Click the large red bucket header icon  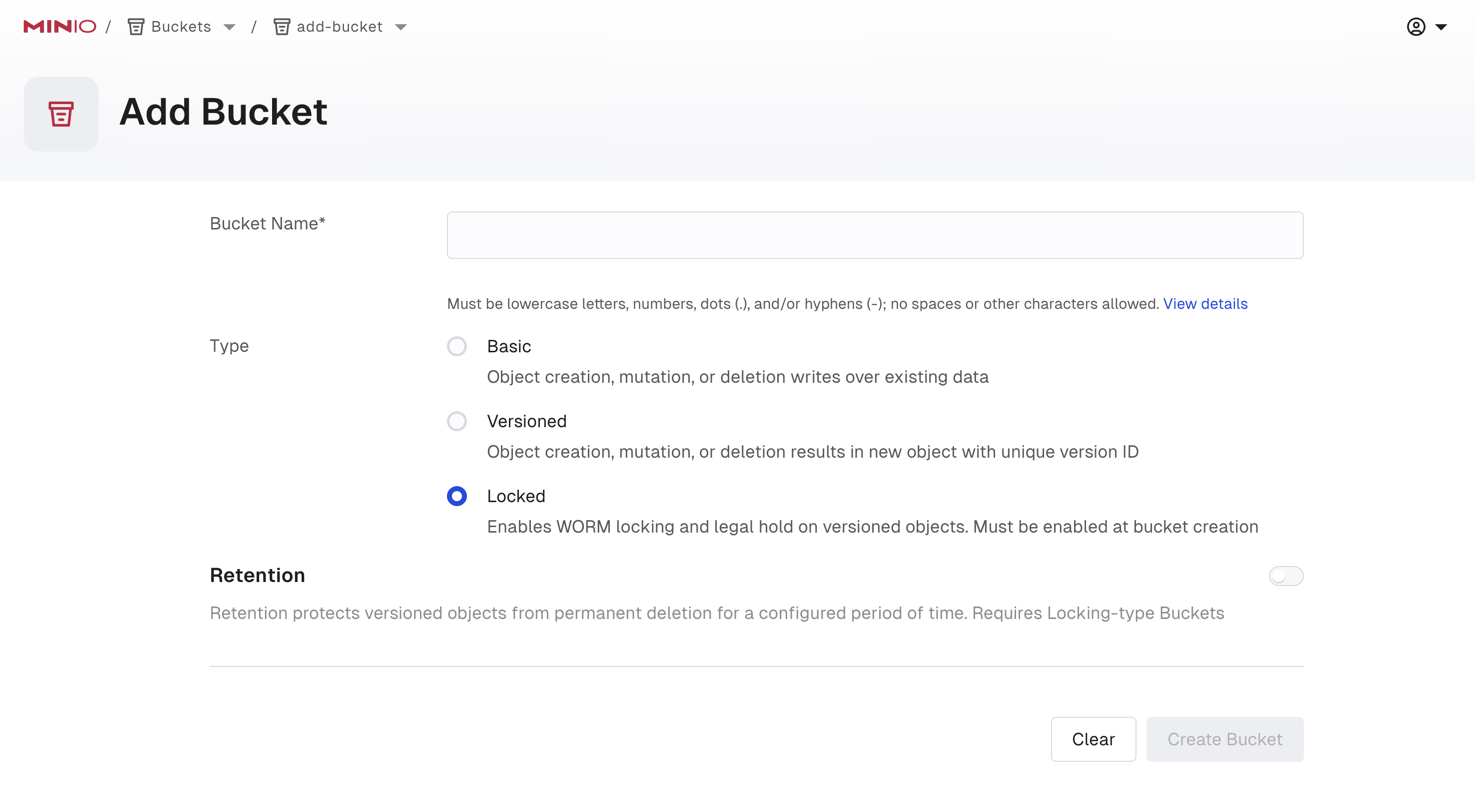pos(61,114)
